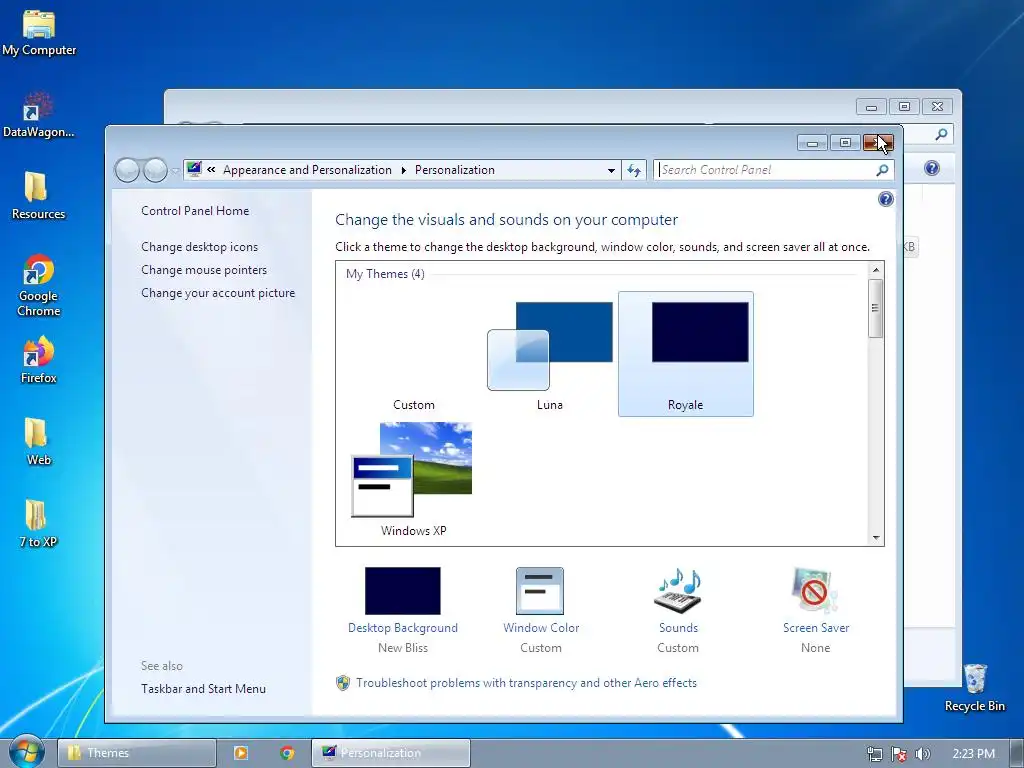
Task: Open Change your account picture
Action: point(218,293)
